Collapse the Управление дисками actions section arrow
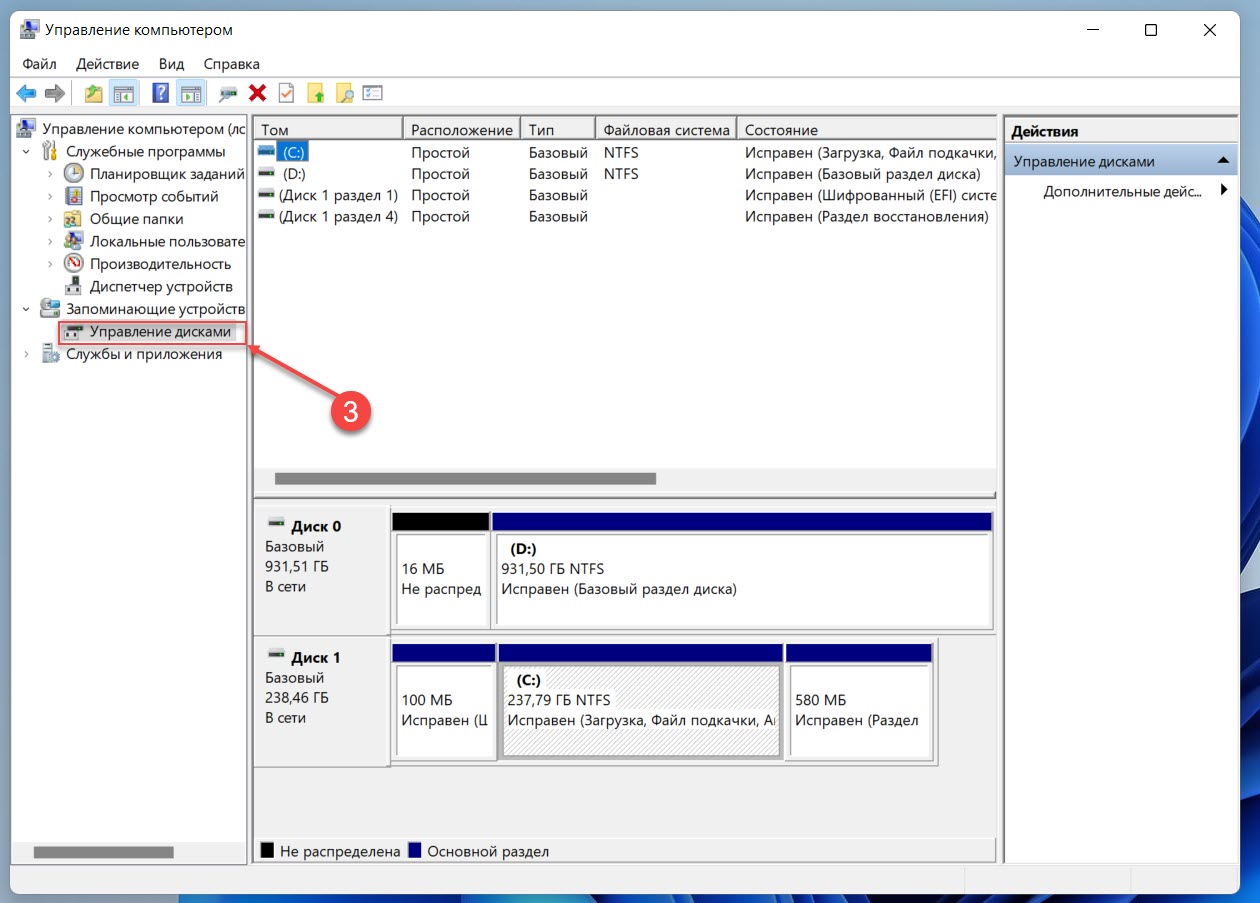 coord(1222,161)
